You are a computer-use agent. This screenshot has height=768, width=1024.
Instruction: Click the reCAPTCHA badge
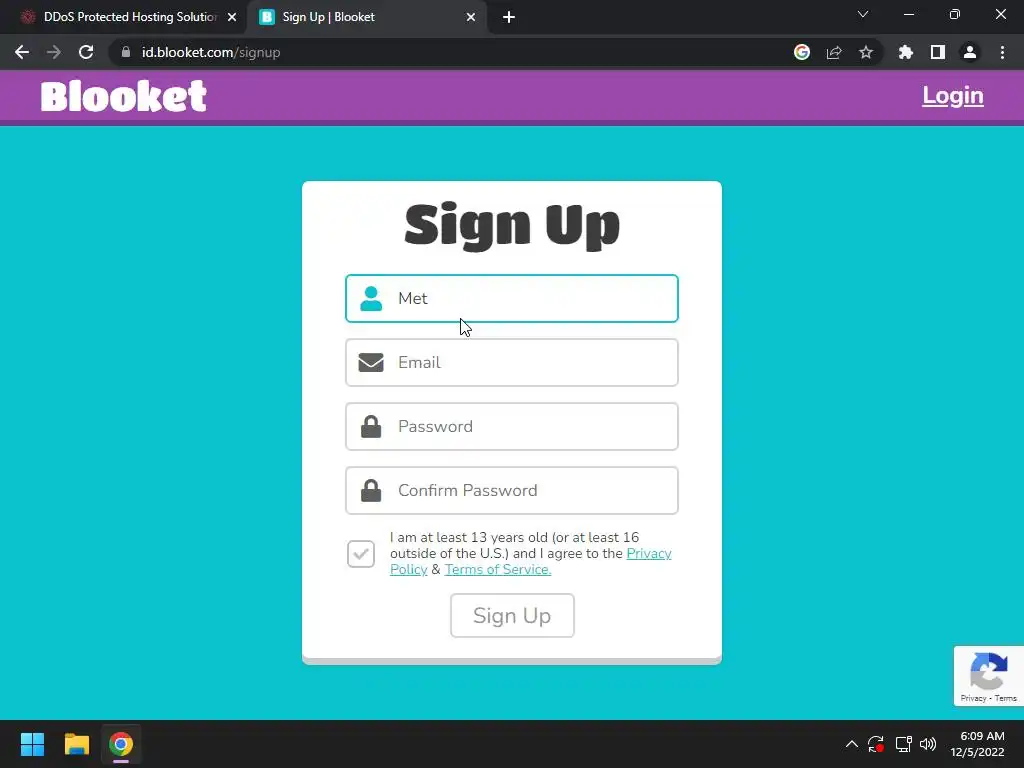[988, 676]
